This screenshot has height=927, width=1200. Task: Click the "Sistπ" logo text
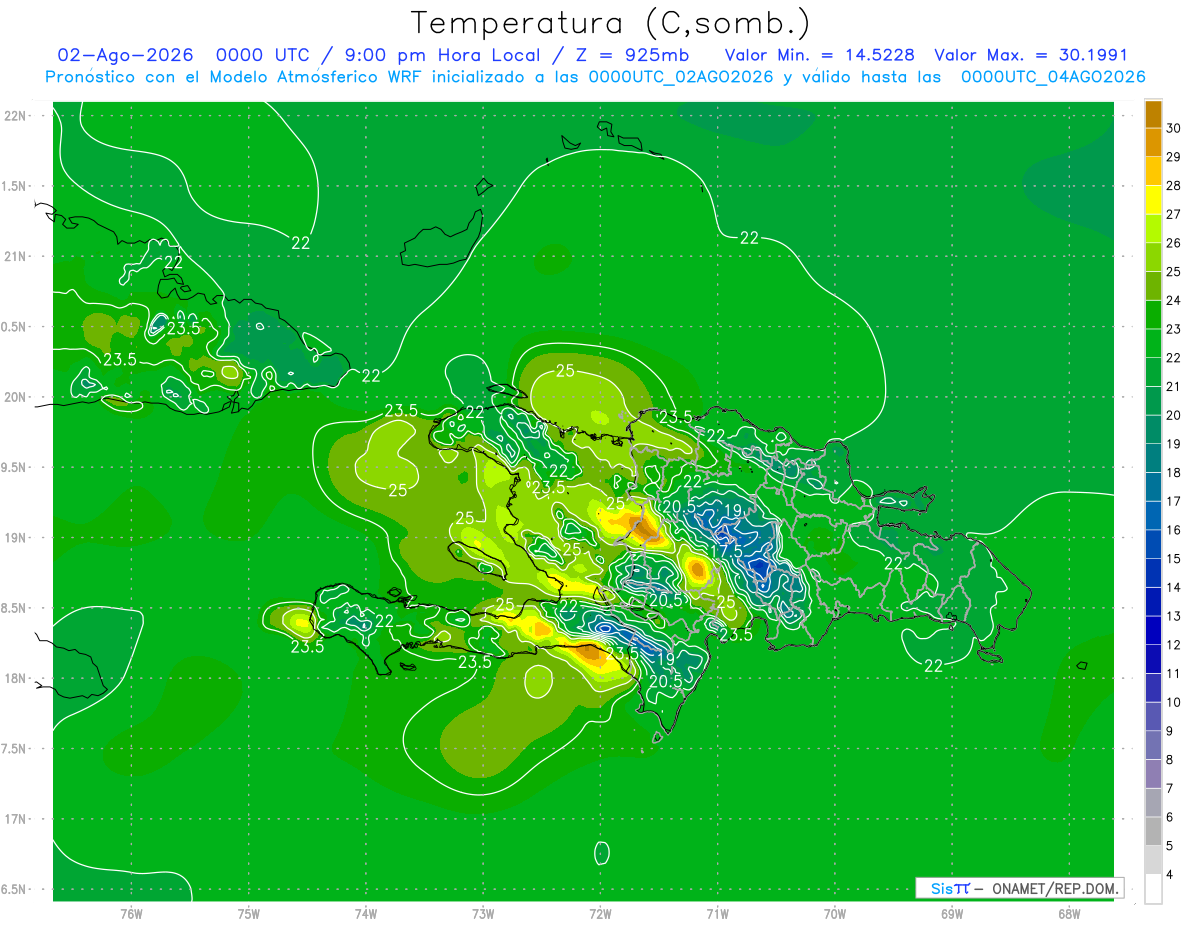(950, 888)
